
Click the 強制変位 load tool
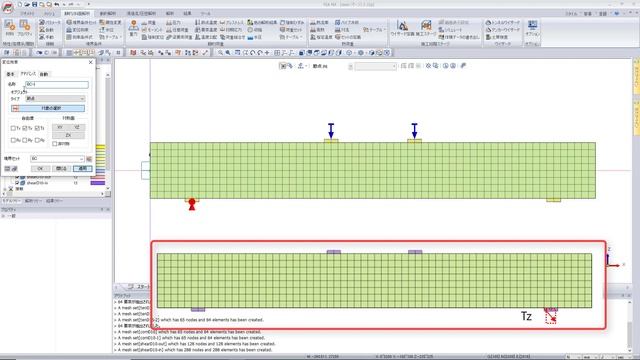(153, 37)
